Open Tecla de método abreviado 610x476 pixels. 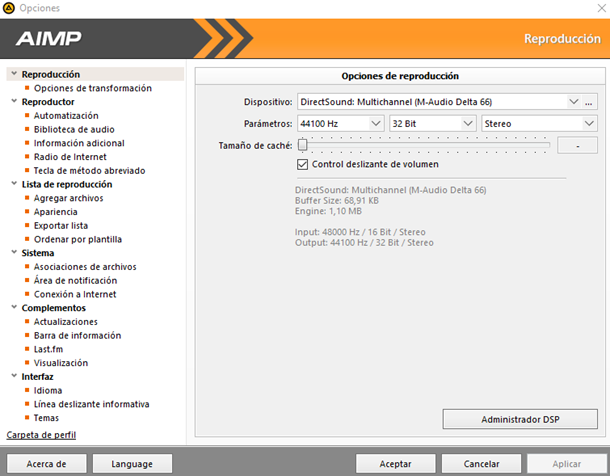click(89, 171)
